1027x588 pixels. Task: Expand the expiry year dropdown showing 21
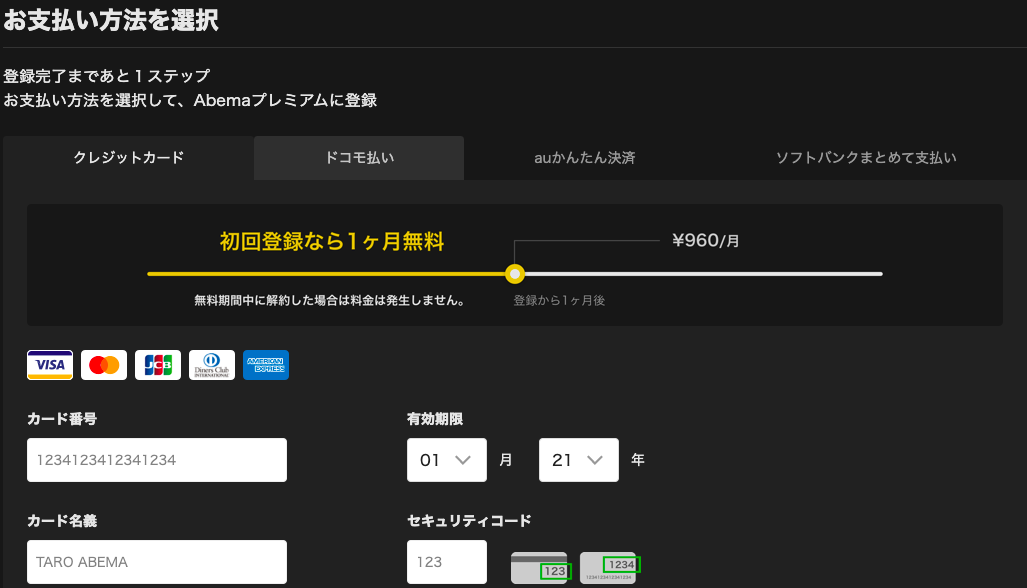(578, 460)
